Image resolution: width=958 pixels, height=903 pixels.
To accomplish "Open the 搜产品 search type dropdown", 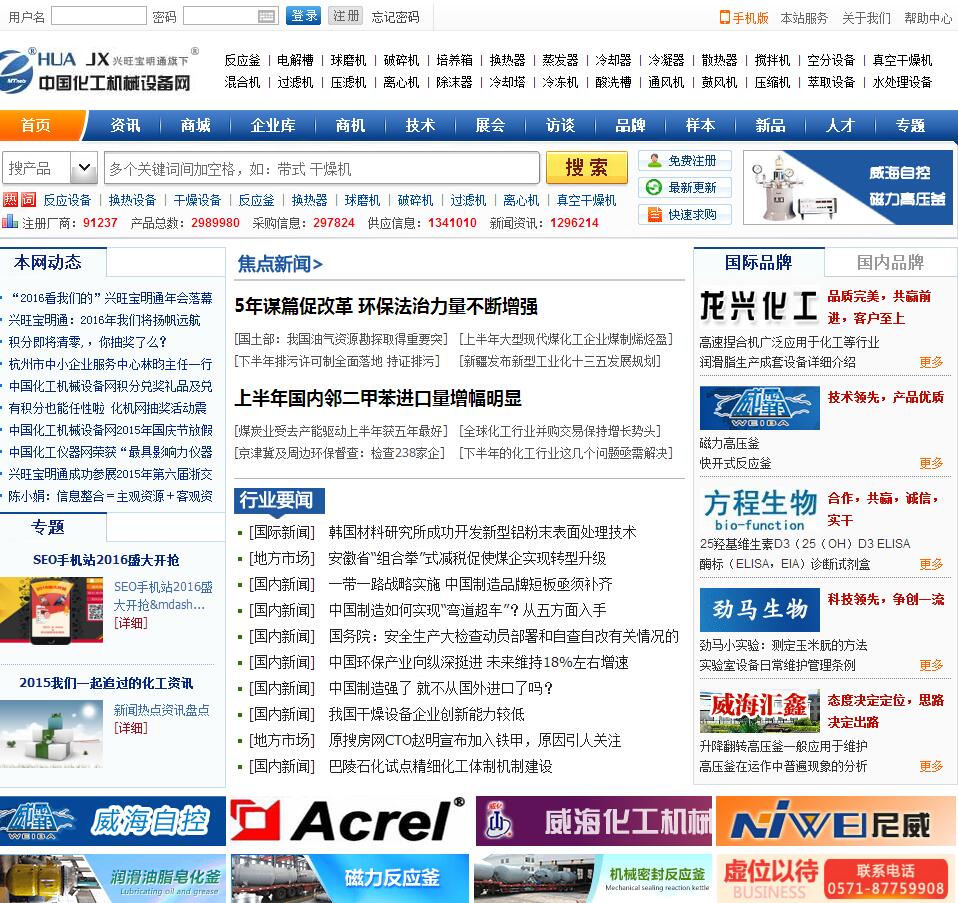I will pyautogui.click(x=49, y=168).
